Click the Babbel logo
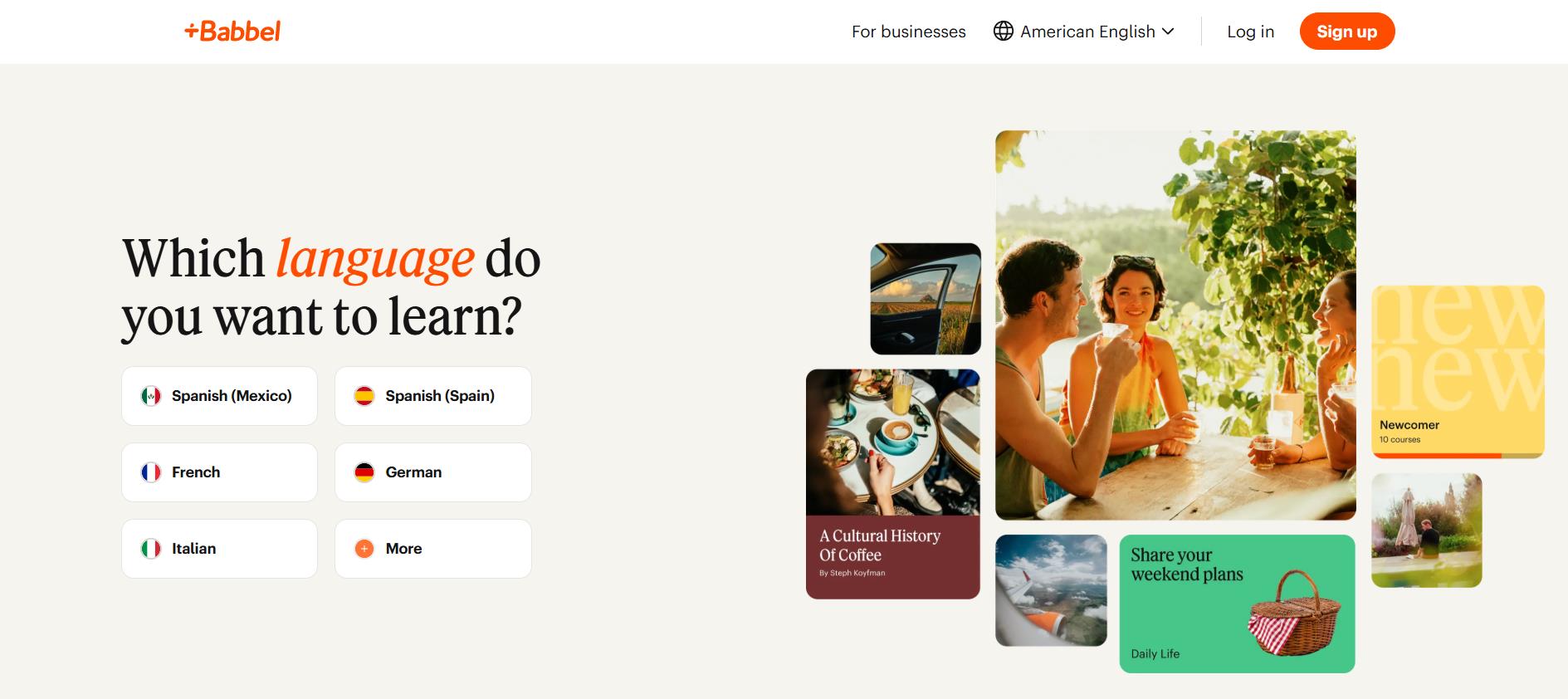The image size is (1568, 699). pyautogui.click(x=232, y=32)
